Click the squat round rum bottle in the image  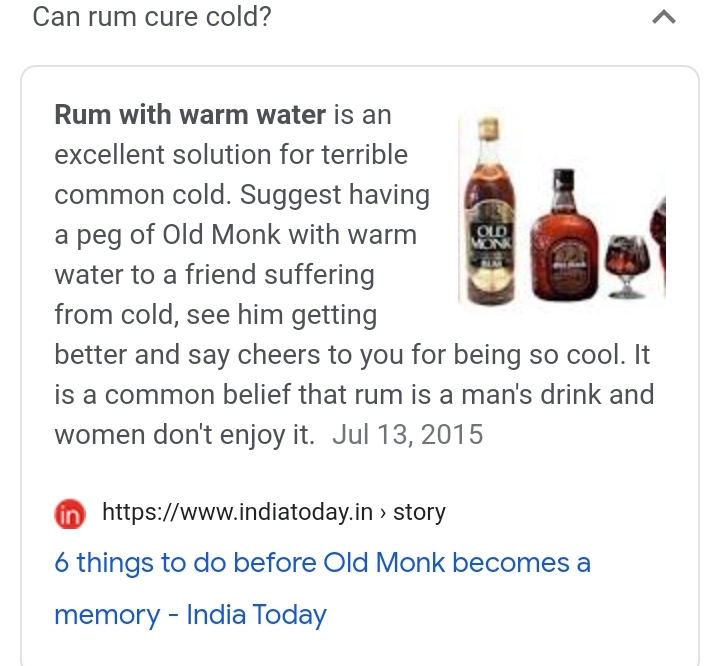point(564,235)
